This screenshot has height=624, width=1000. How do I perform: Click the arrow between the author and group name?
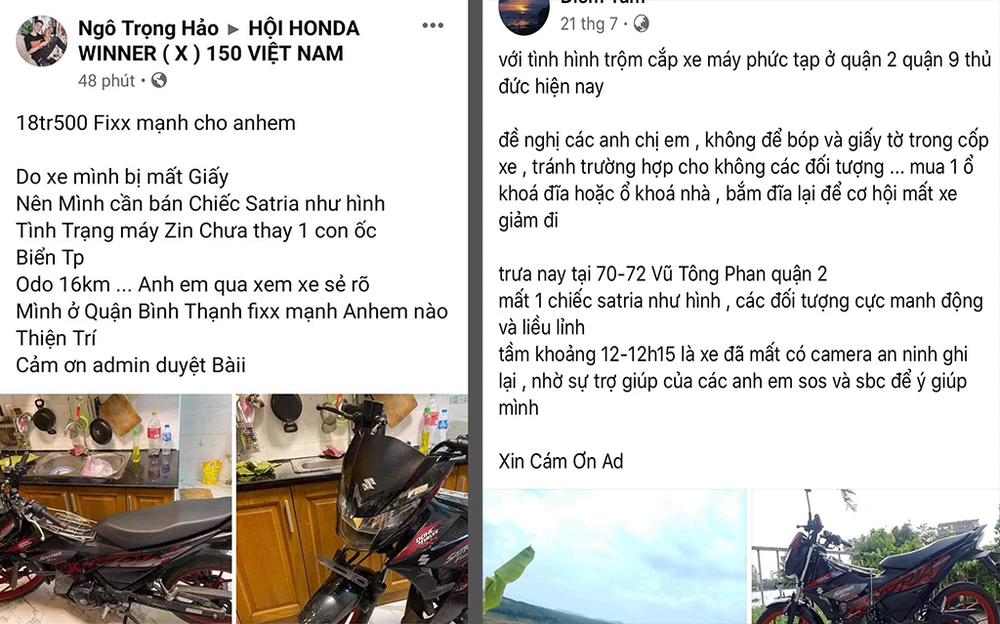point(233,29)
